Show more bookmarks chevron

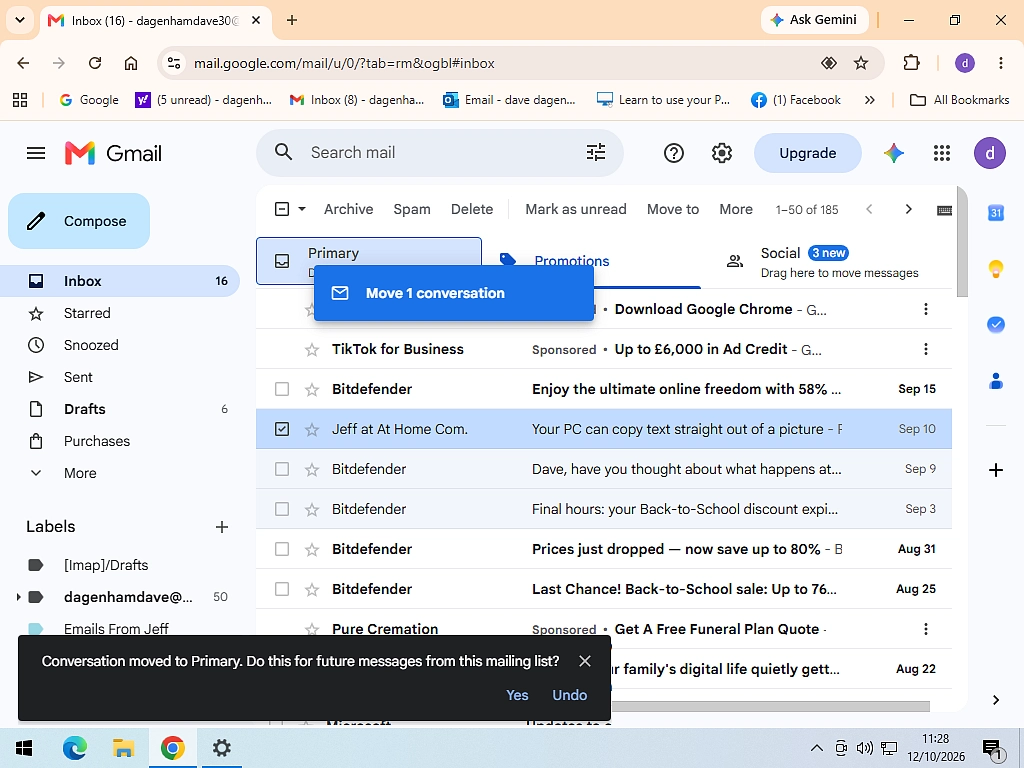[869, 100]
